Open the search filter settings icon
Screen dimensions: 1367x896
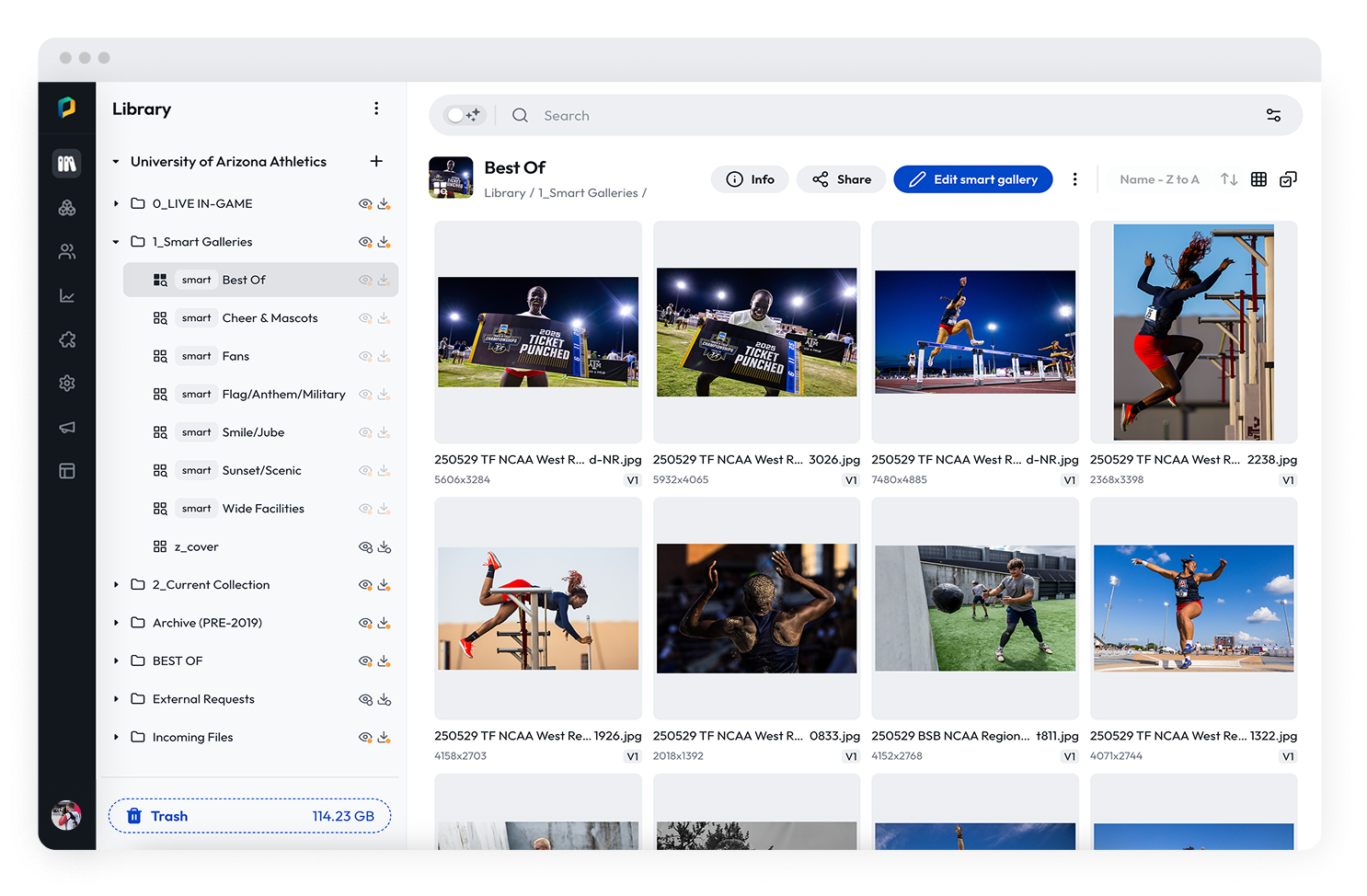point(1273,115)
